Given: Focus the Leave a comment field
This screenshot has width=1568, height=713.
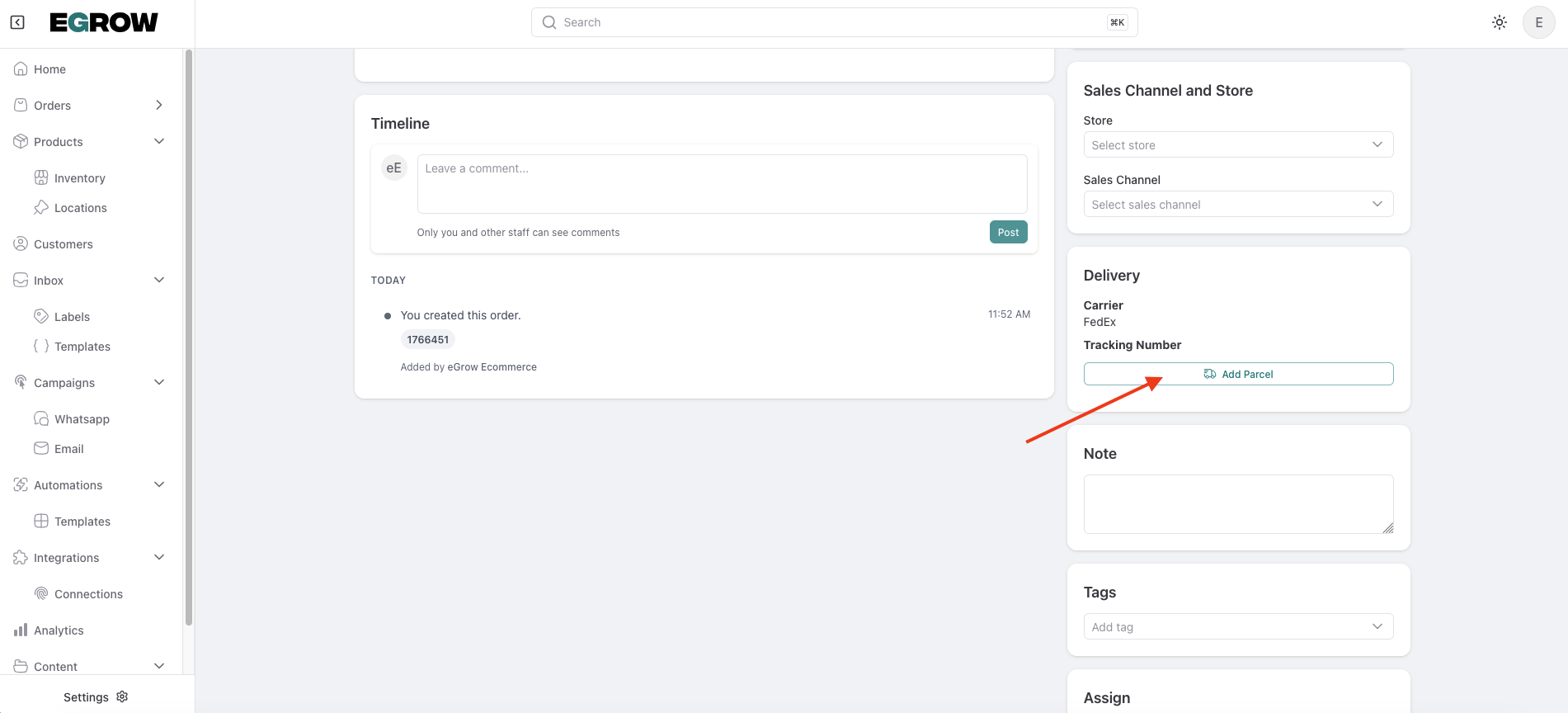Looking at the screenshot, I should tap(722, 184).
